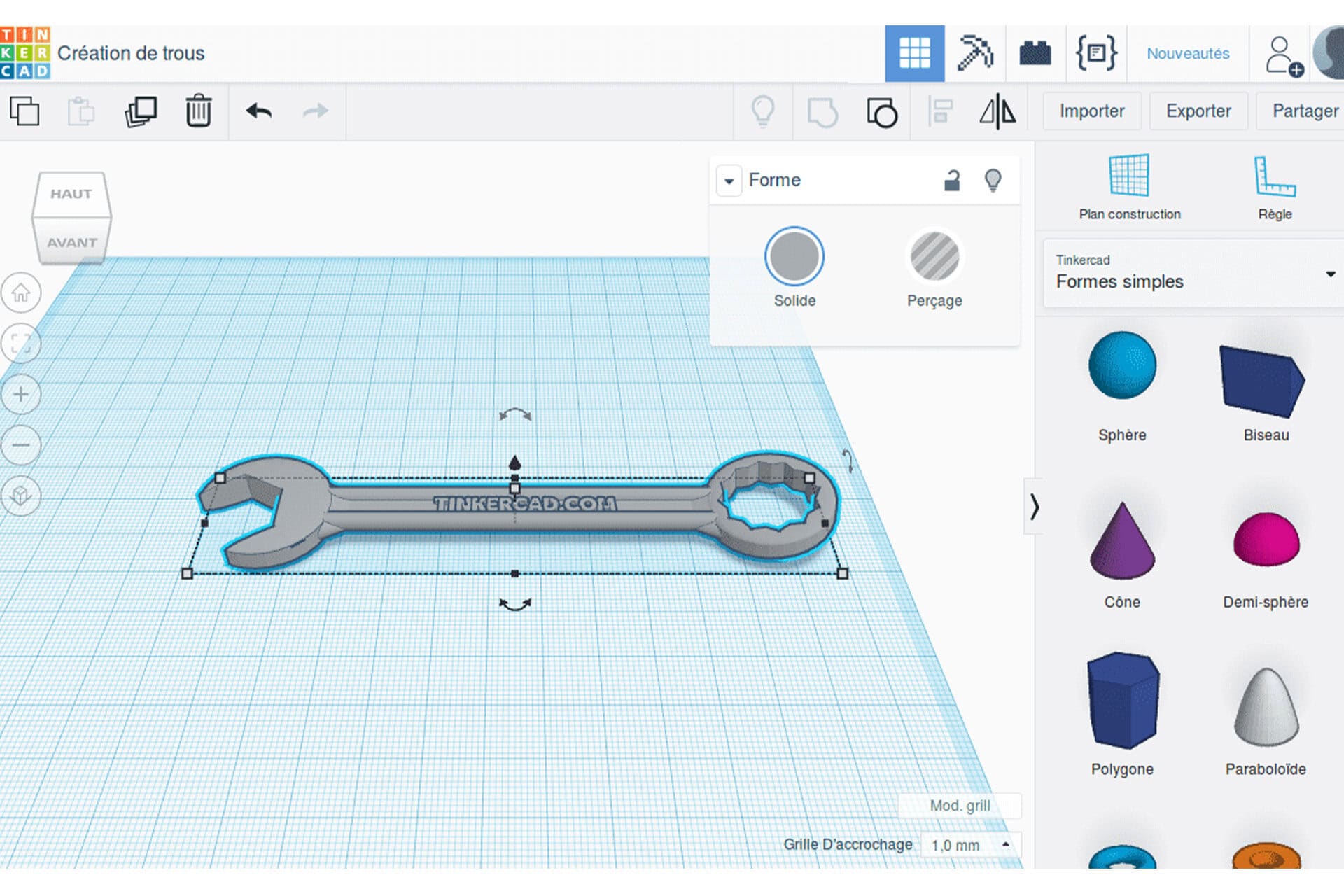Image resolution: width=1344 pixels, height=896 pixels.
Task: Click the Mirror/Flip tool
Action: pyautogui.click(x=997, y=111)
